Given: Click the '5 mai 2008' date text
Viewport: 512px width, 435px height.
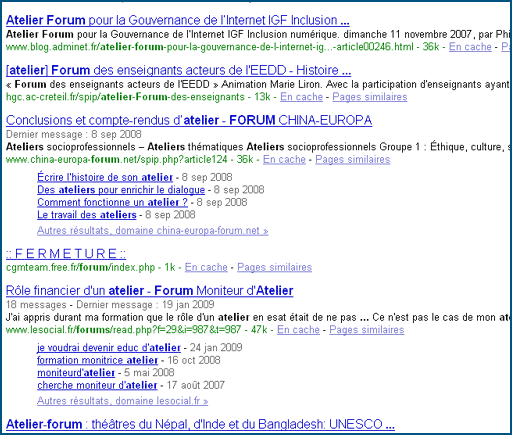Looking at the screenshot, I should pos(149,373).
